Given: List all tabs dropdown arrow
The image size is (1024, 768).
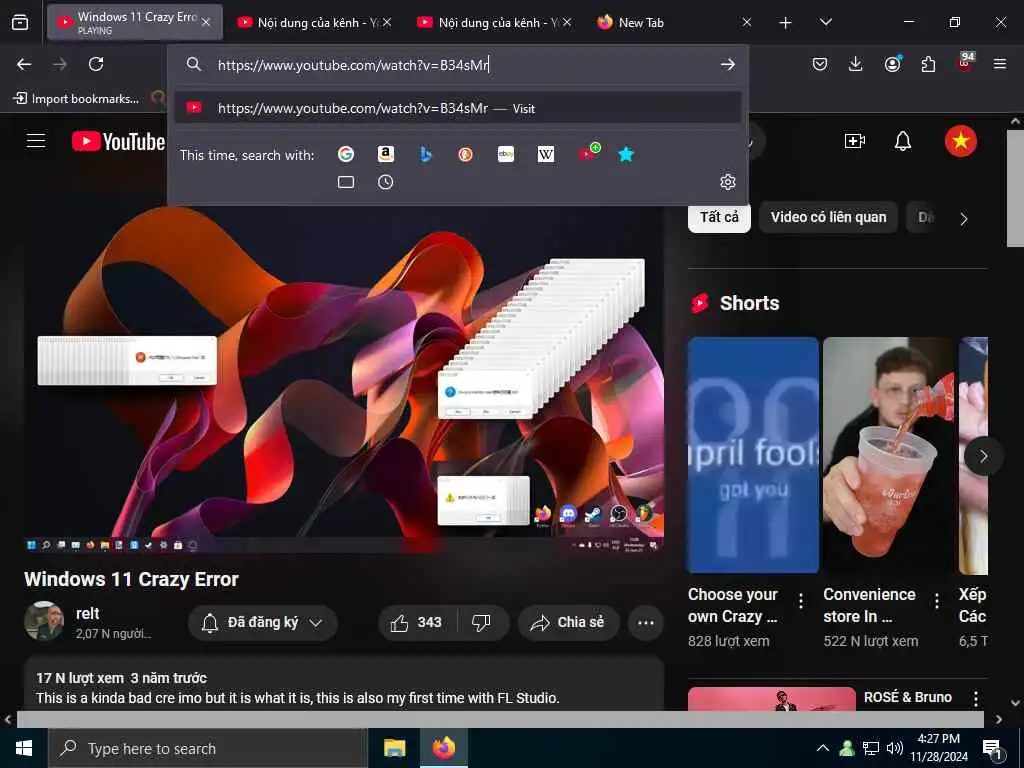Looking at the screenshot, I should coord(825,23).
